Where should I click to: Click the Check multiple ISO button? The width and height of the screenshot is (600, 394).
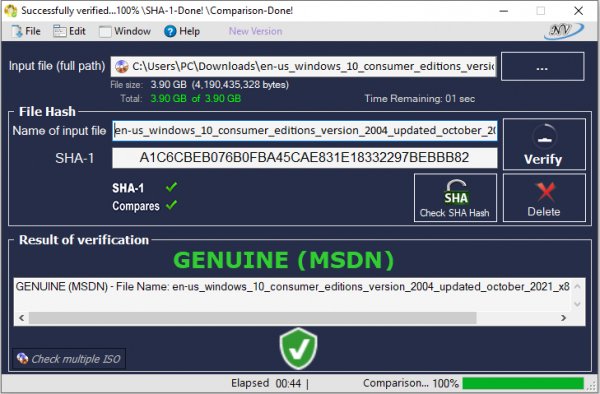pyautogui.click(x=69, y=359)
